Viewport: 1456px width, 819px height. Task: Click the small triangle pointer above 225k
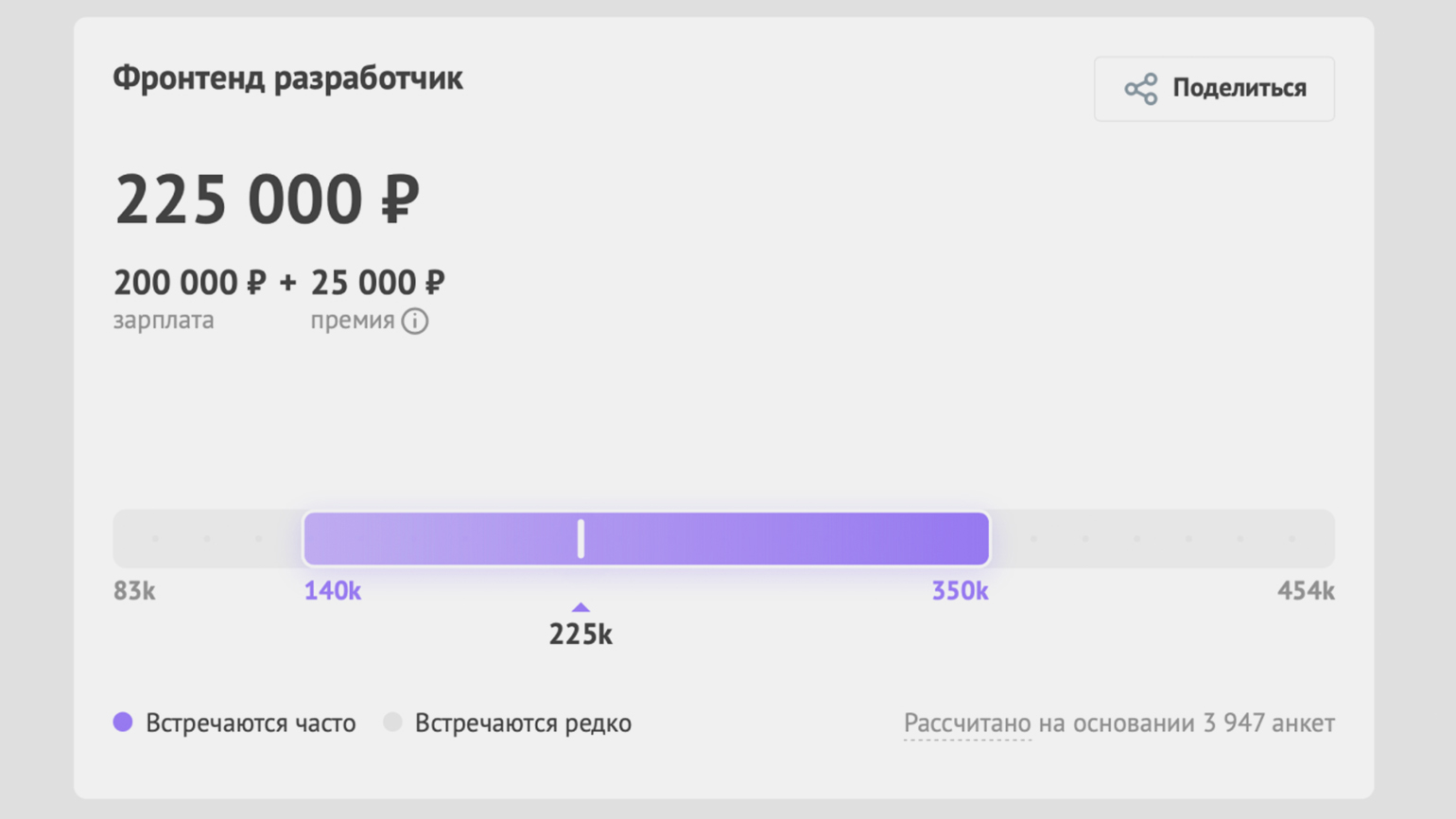click(x=581, y=608)
